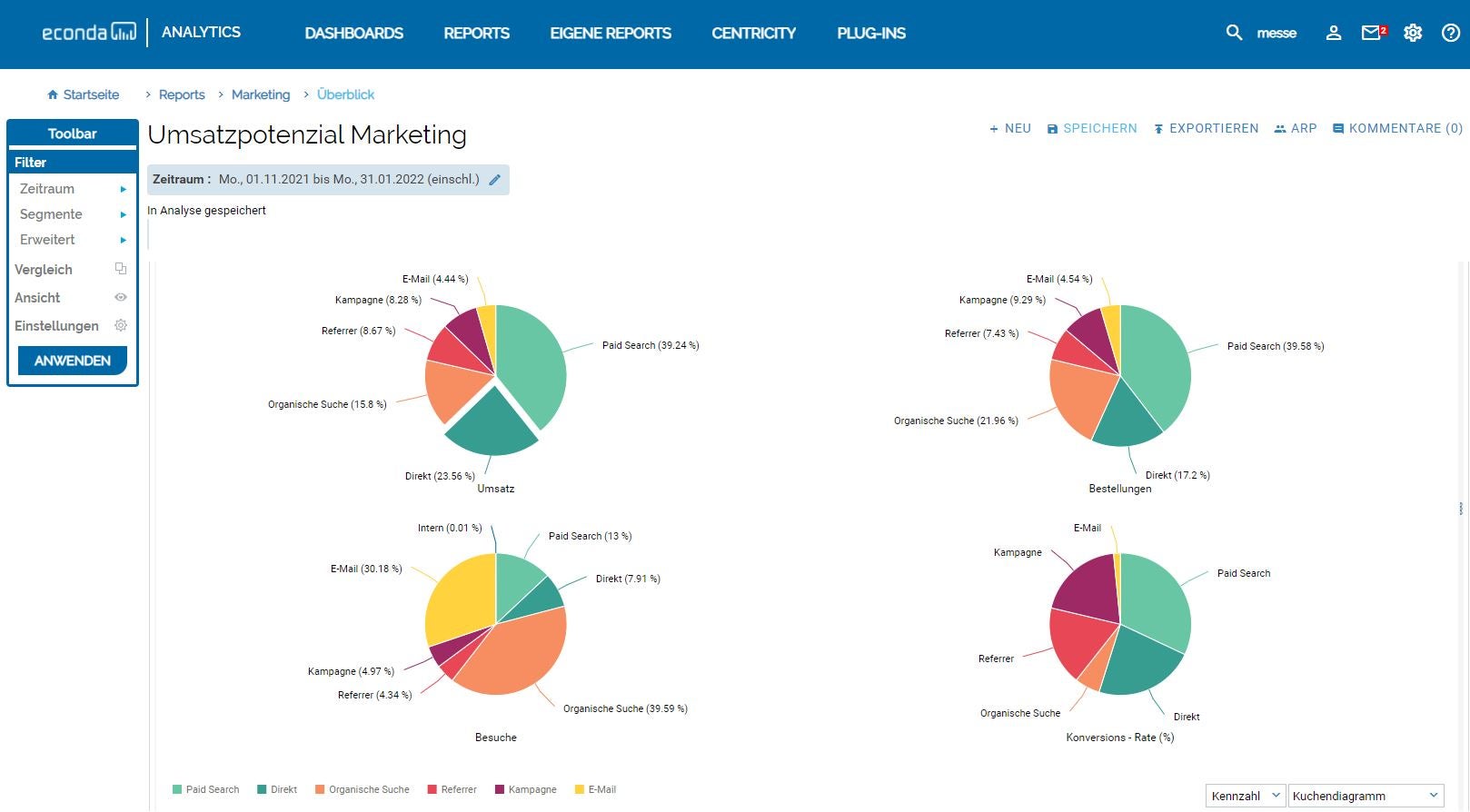Click the comment bubble icon

click(x=1338, y=129)
